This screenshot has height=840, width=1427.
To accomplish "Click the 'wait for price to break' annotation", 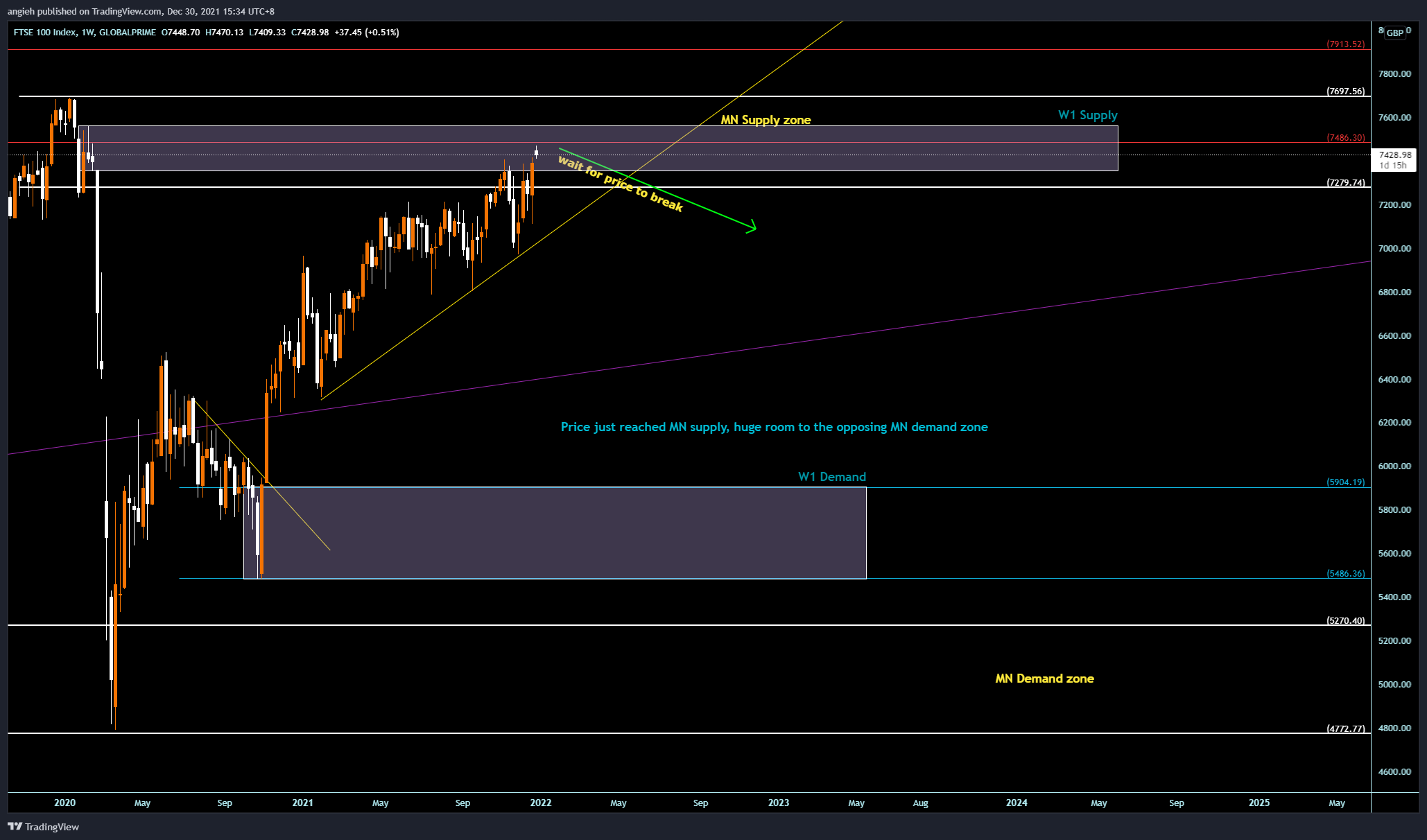I will point(621,184).
